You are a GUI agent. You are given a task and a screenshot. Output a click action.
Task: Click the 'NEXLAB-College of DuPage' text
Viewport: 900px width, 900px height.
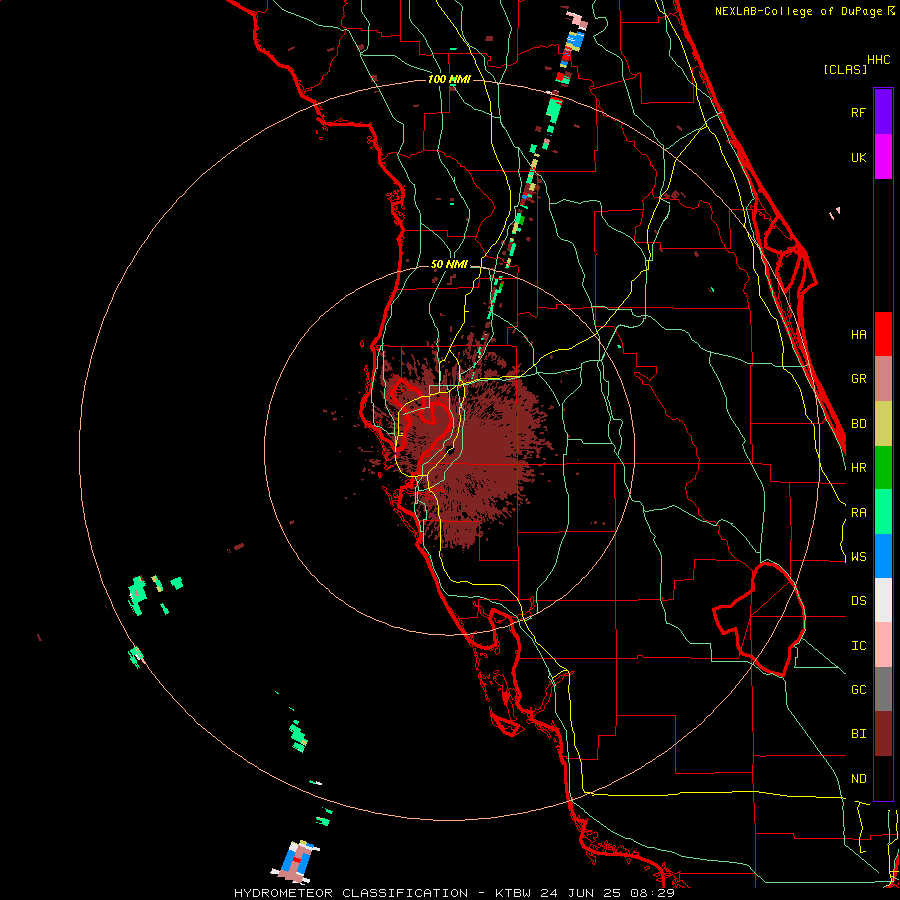pos(798,11)
